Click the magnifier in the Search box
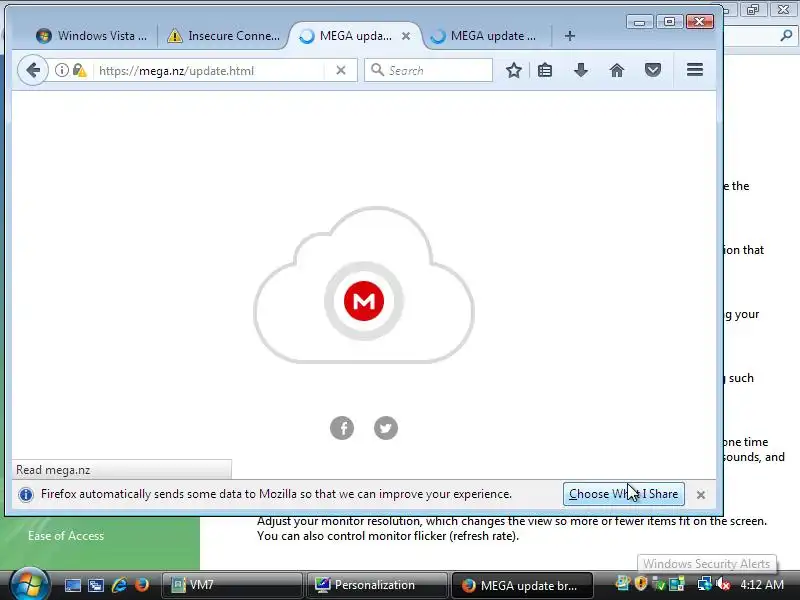This screenshot has height=600, width=800. pyautogui.click(x=377, y=70)
